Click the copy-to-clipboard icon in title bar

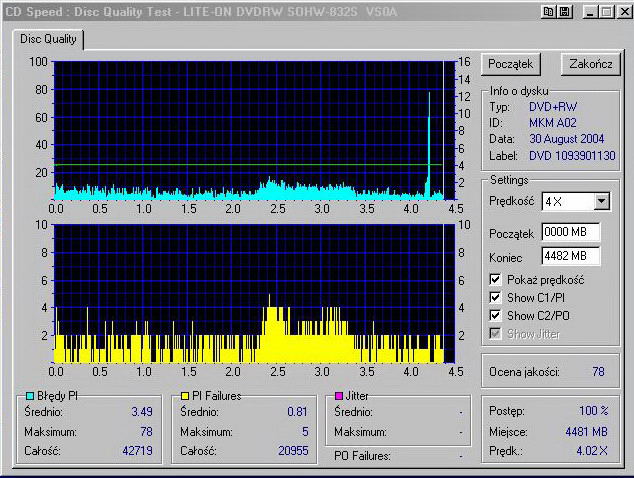coord(549,11)
